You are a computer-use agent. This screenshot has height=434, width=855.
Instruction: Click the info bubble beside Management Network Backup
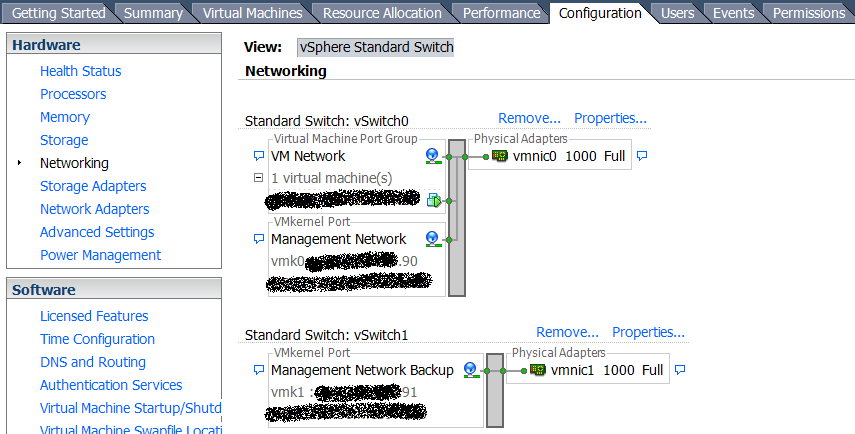(259, 370)
